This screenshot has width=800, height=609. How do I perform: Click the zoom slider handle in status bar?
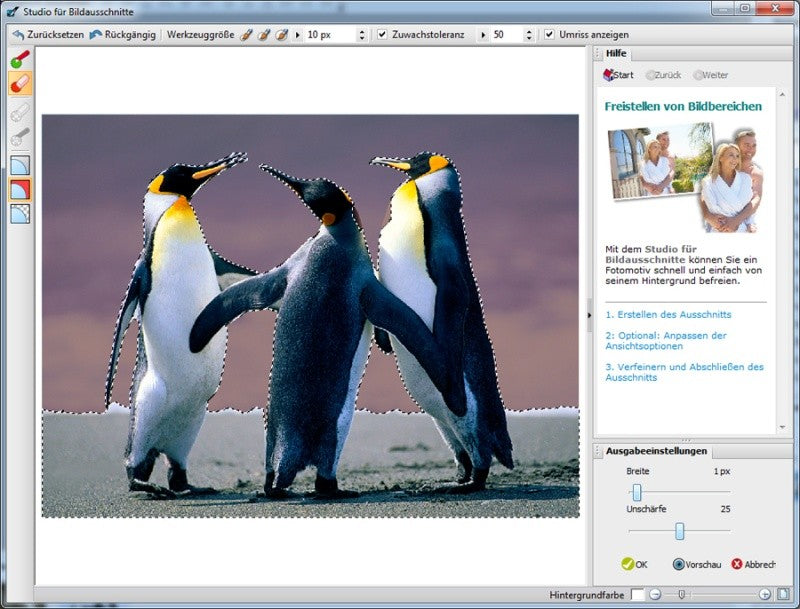(x=681, y=594)
